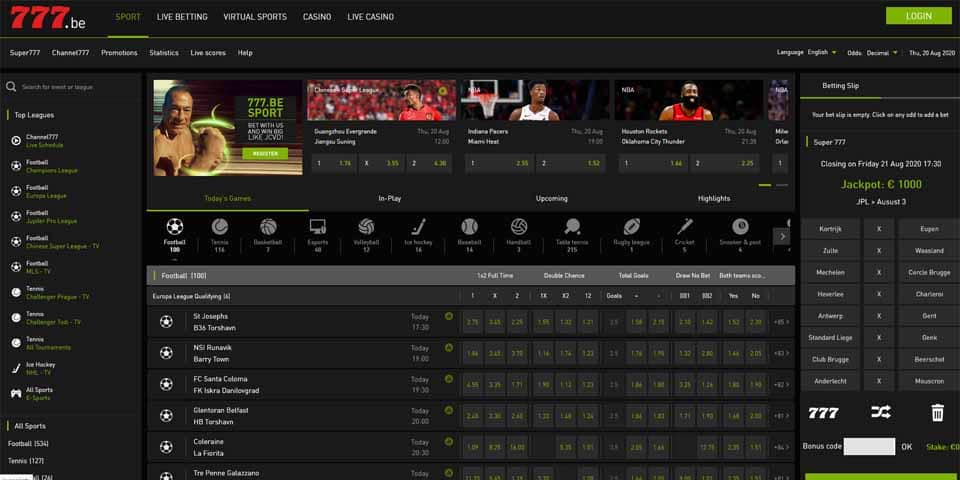Select the Tennis sport icon

click(220, 227)
